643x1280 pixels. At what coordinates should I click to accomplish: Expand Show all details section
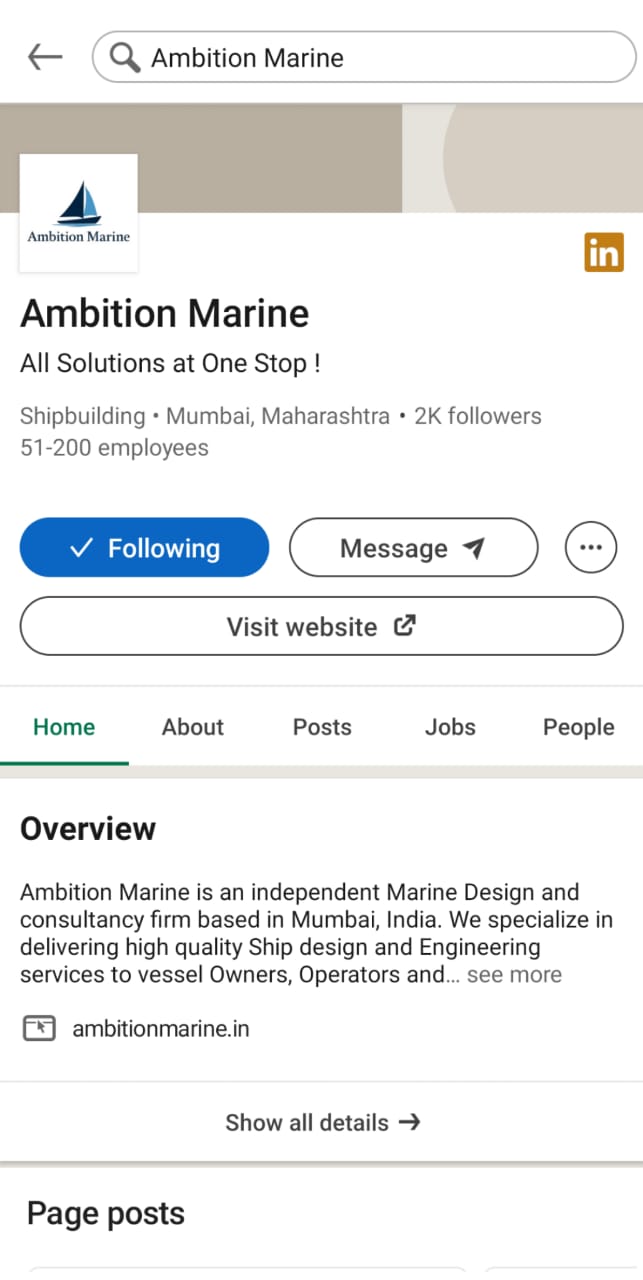322,1122
